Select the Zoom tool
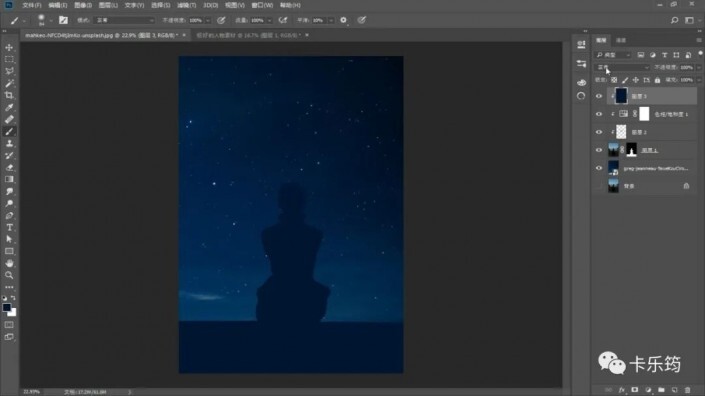The height and width of the screenshot is (396, 705). [9, 275]
